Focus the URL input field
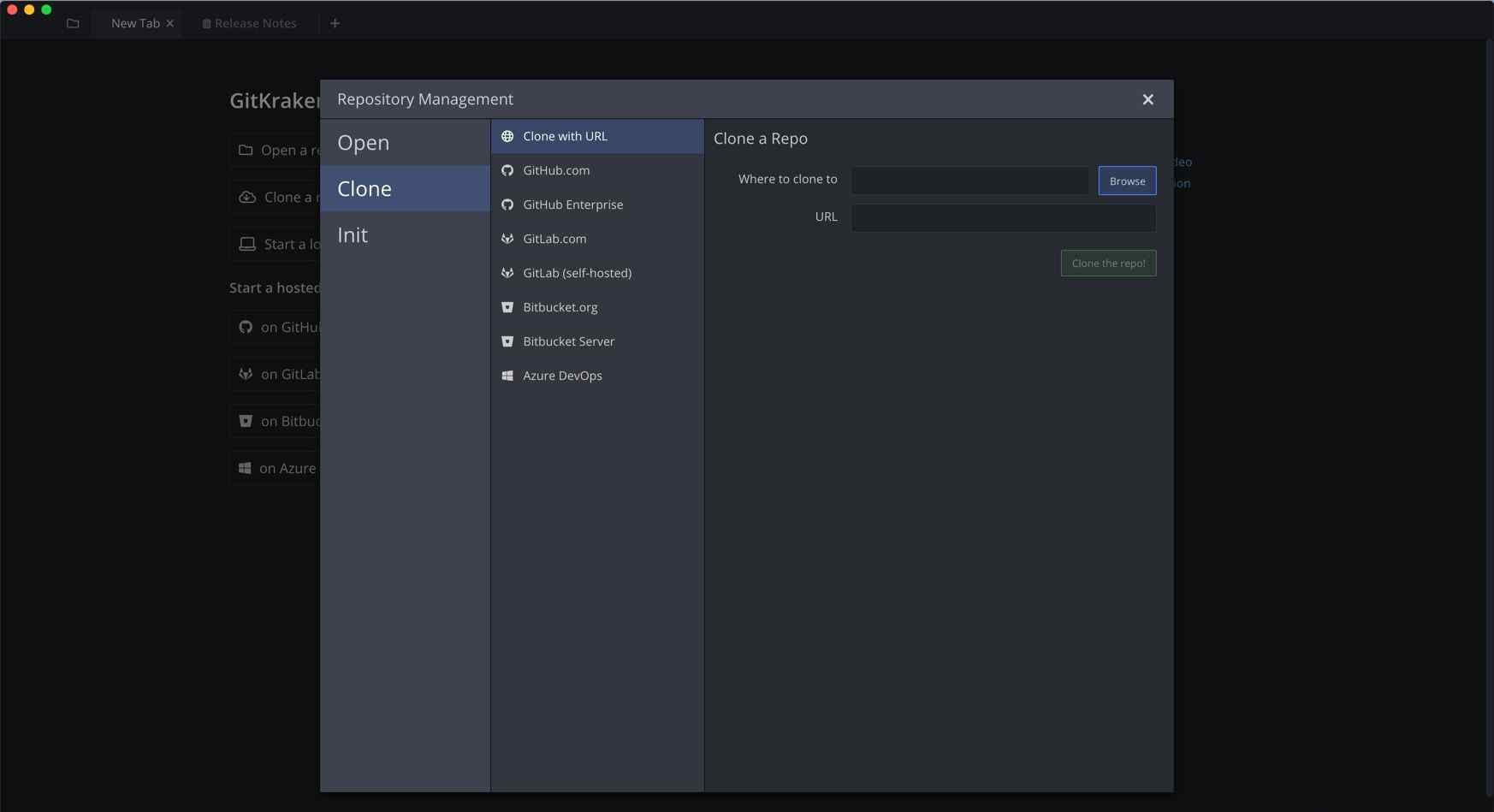The width and height of the screenshot is (1494, 812). [1004, 217]
